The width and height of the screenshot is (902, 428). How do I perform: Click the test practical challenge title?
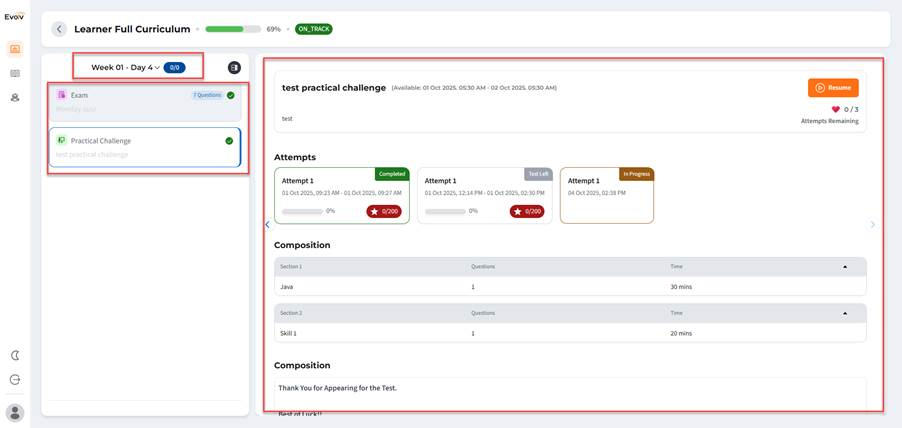pos(334,88)
